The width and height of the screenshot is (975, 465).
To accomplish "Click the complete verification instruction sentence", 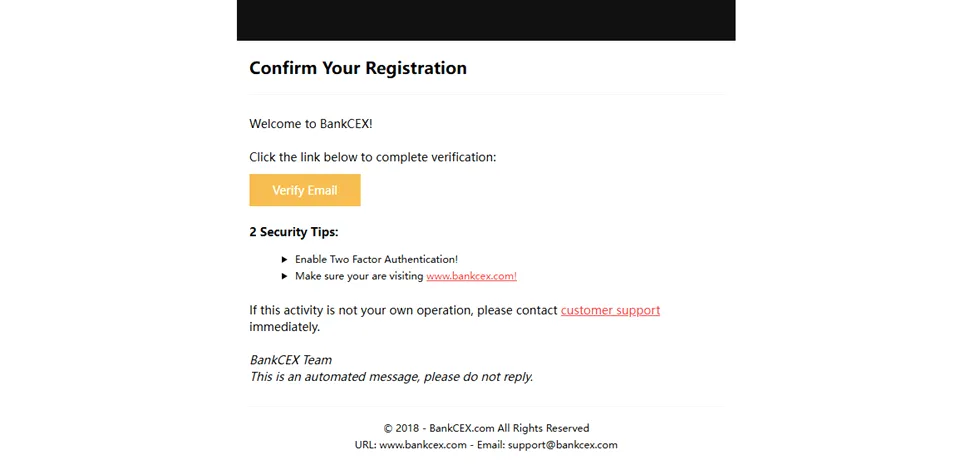I will pyautogui.click(x=373, y=157).
